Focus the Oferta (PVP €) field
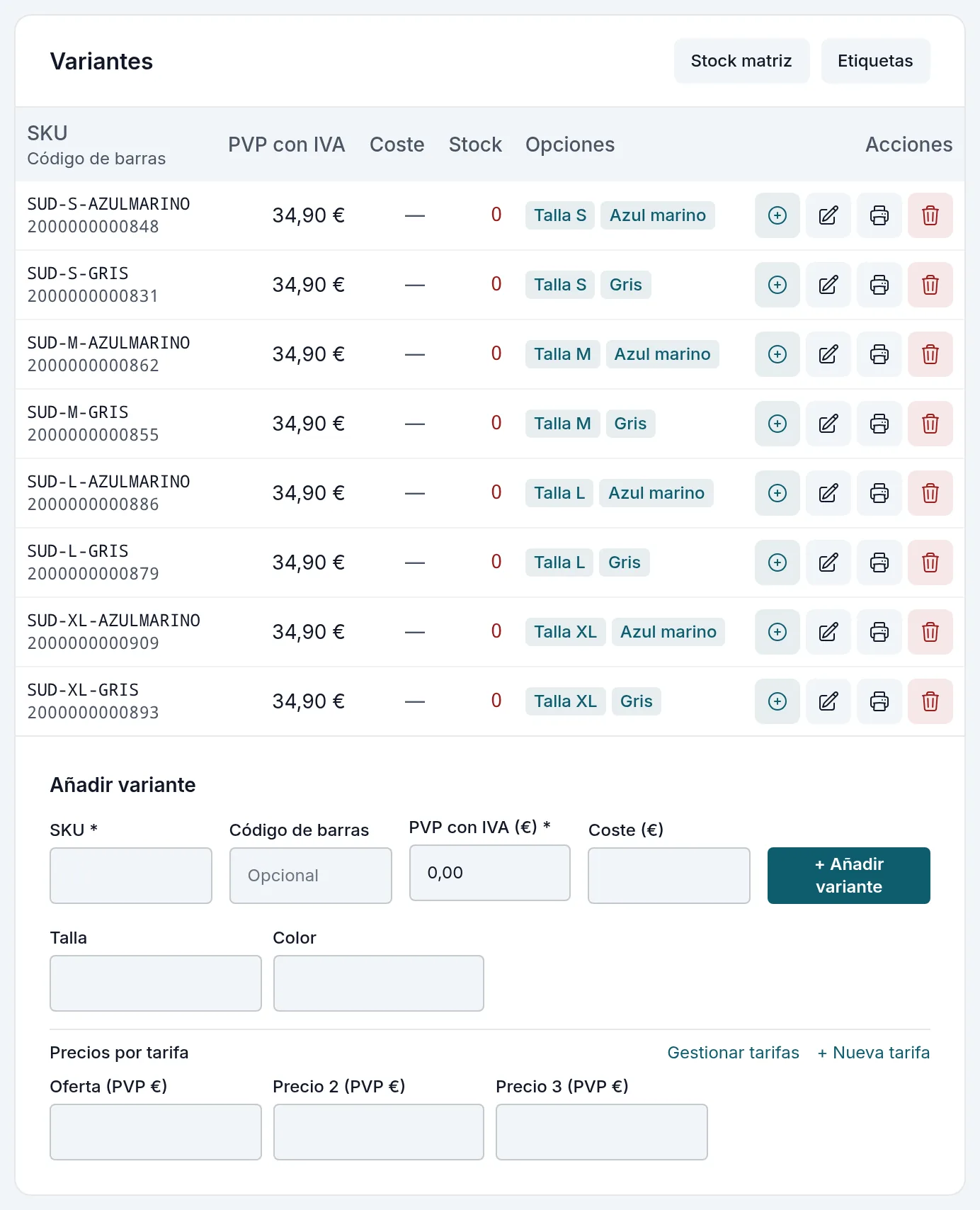The height and width of the screenshot is (1210, 980). pyautogui.click(x=156, y=1132)
